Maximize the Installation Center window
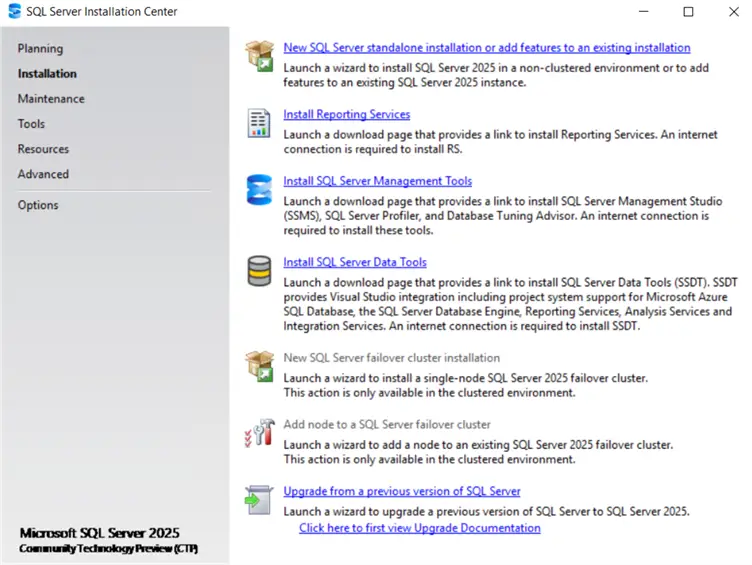The height and width of the screenshot is (565, 752). pos(688,12)
